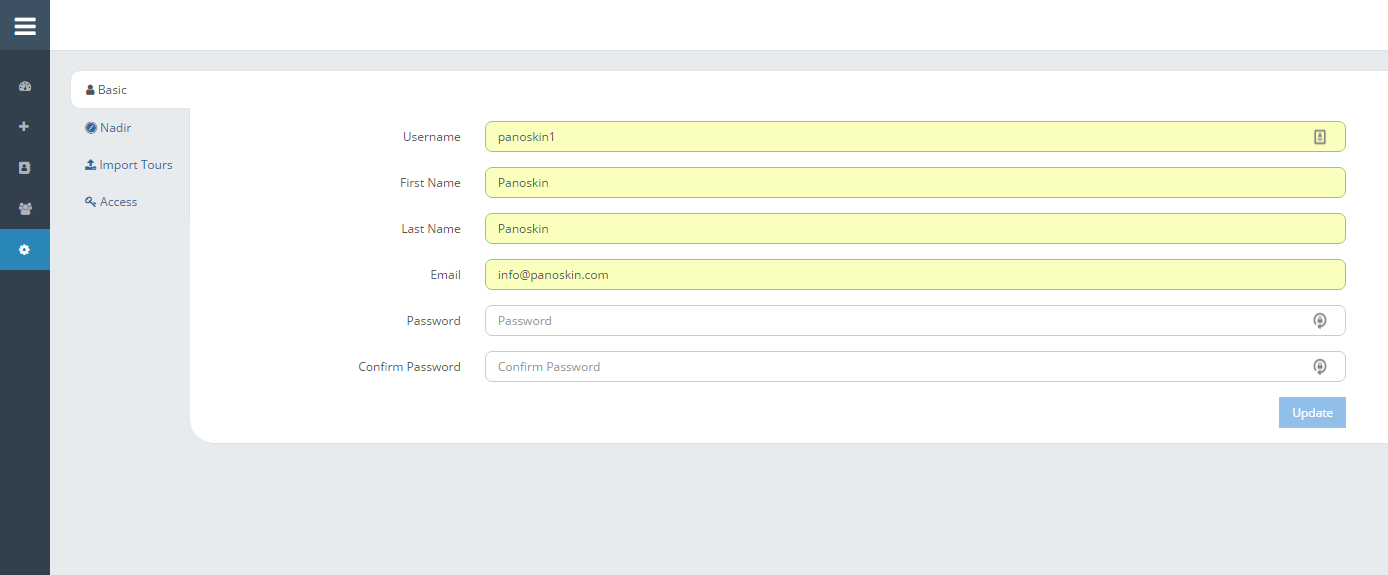
Task: Focus the First Name input field
Action: point(915,183)
